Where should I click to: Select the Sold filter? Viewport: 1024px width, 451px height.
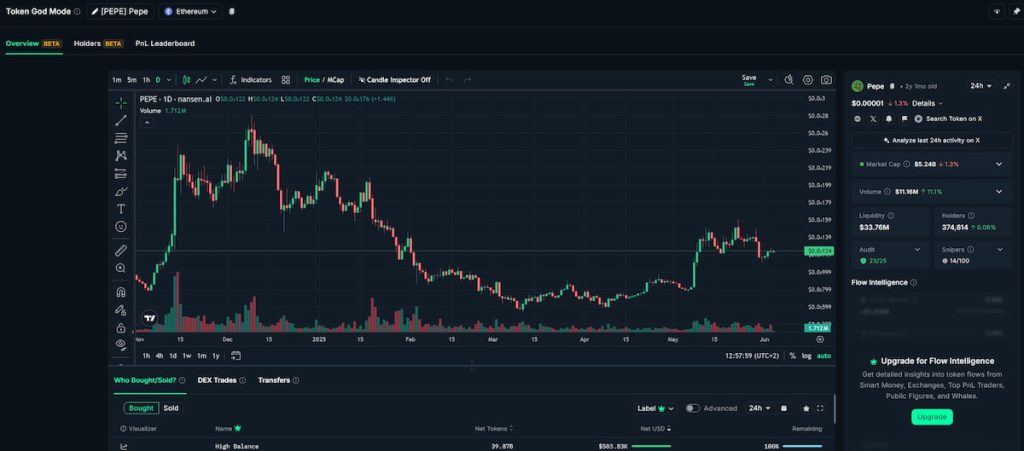click(x=171, y=409)
